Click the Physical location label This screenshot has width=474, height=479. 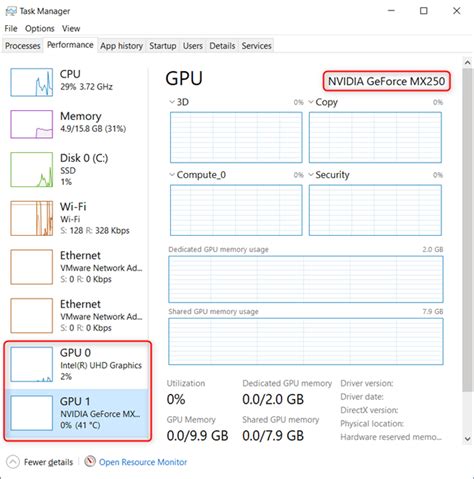pos(372,424)
